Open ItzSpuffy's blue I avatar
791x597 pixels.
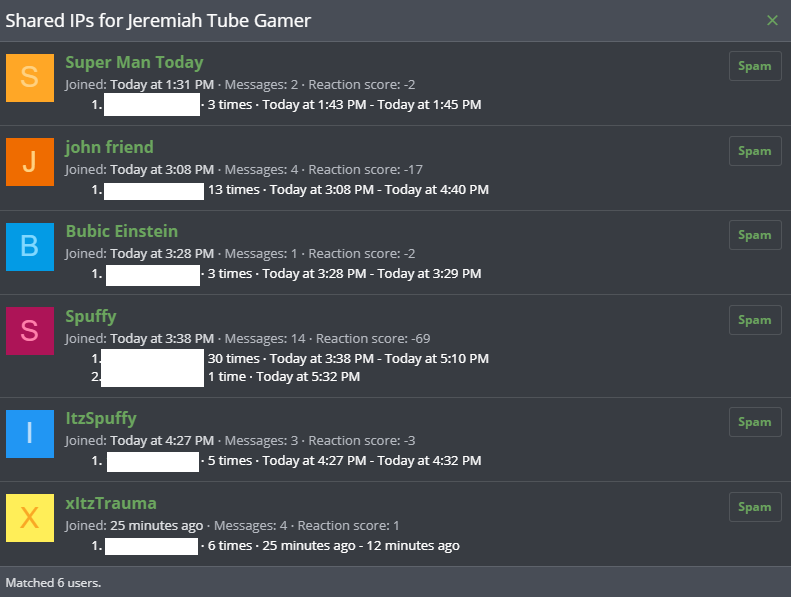[x=30, y=433]
